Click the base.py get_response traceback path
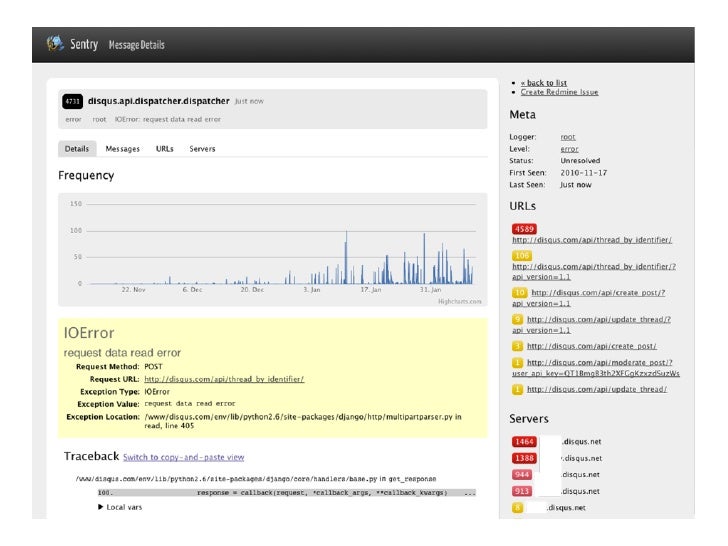 tap(256, 479)
